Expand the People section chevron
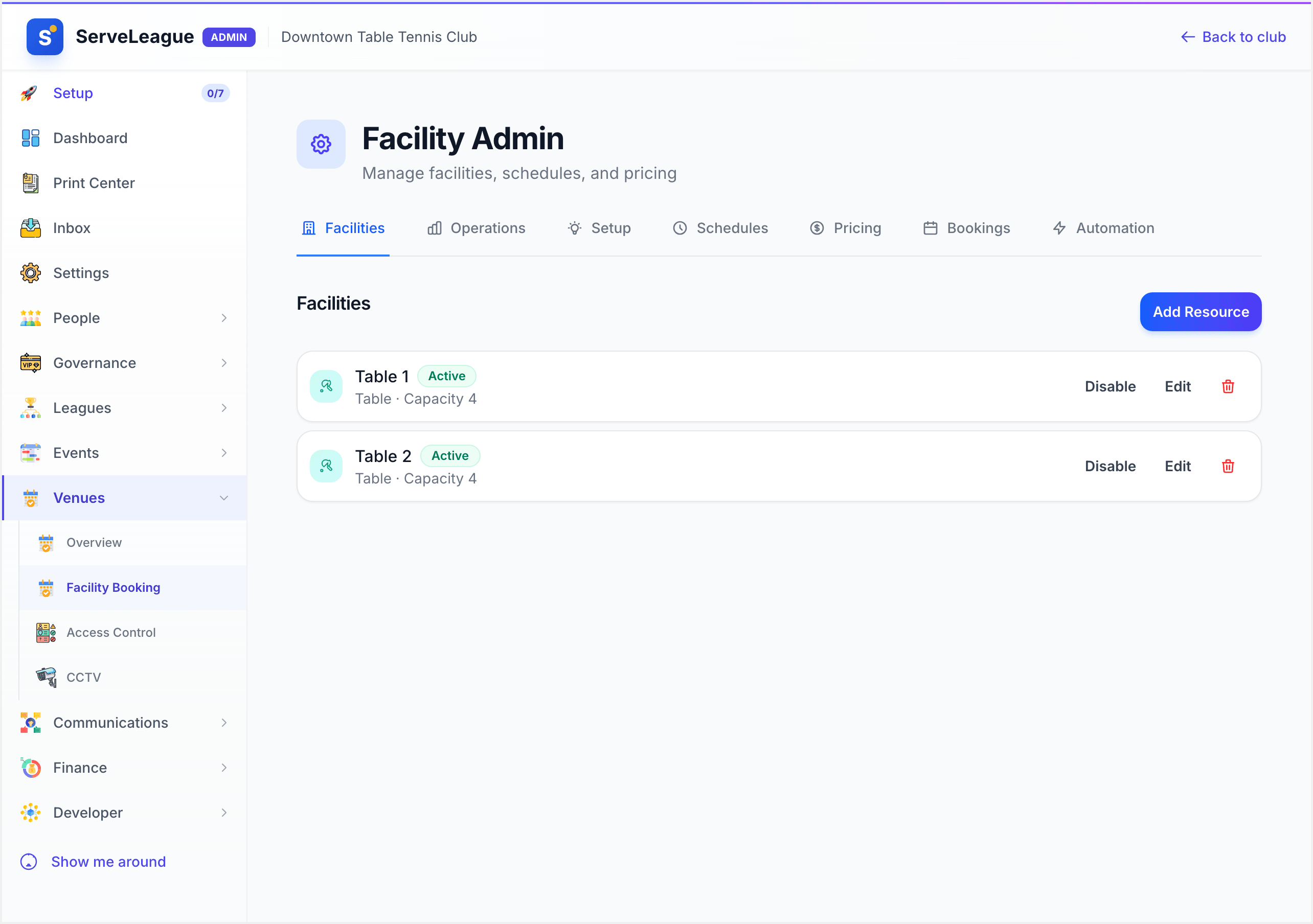 coord(224,318)
